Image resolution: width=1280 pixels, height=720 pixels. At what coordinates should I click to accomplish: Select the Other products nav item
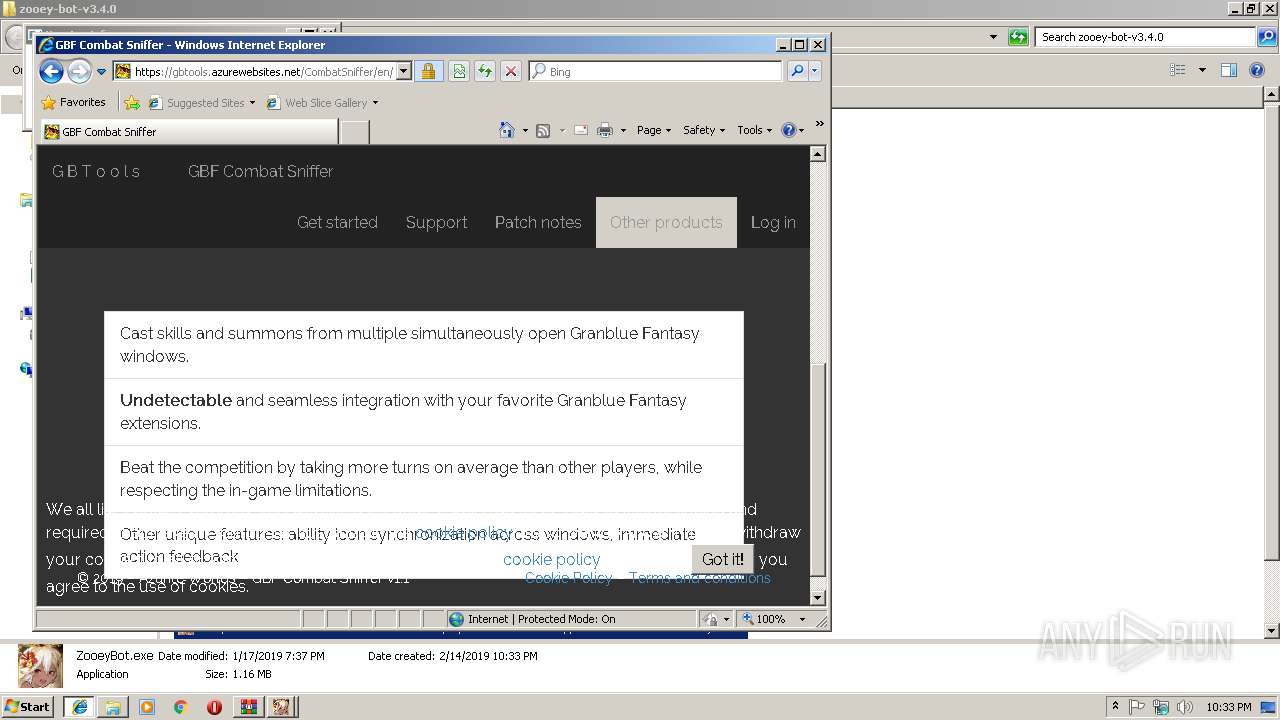pyautogui.click(x=666, y=222)
